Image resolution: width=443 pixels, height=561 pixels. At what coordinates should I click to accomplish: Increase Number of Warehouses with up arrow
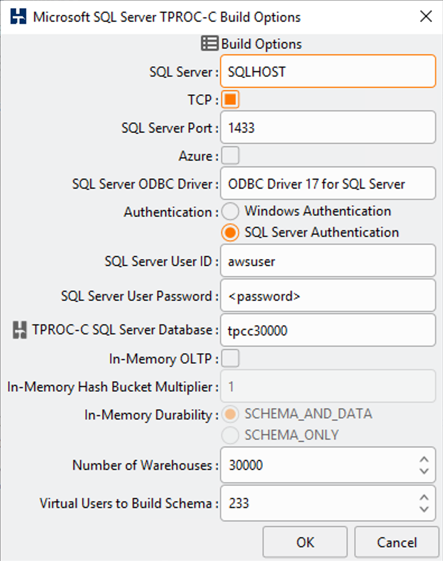click(424, 459)
